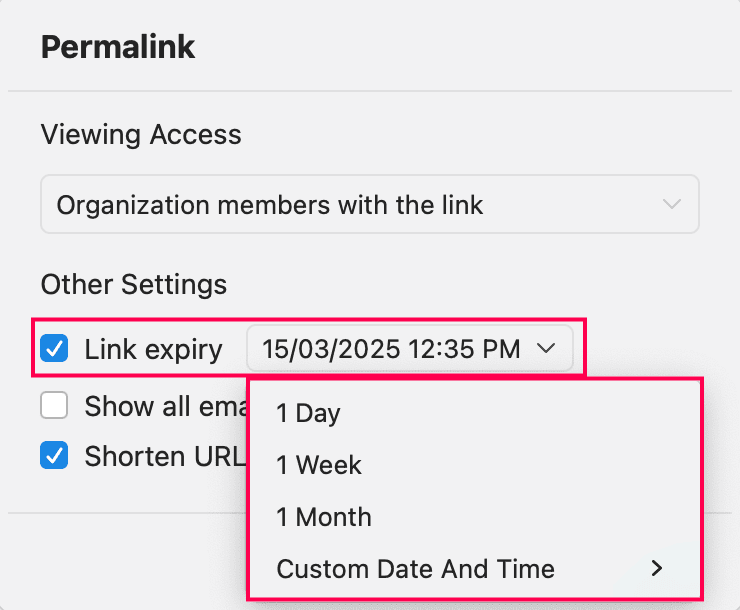This screenshot has width=740, height=610.
Task: Open the Custom Date And Time option
Action: pos(416,569)
